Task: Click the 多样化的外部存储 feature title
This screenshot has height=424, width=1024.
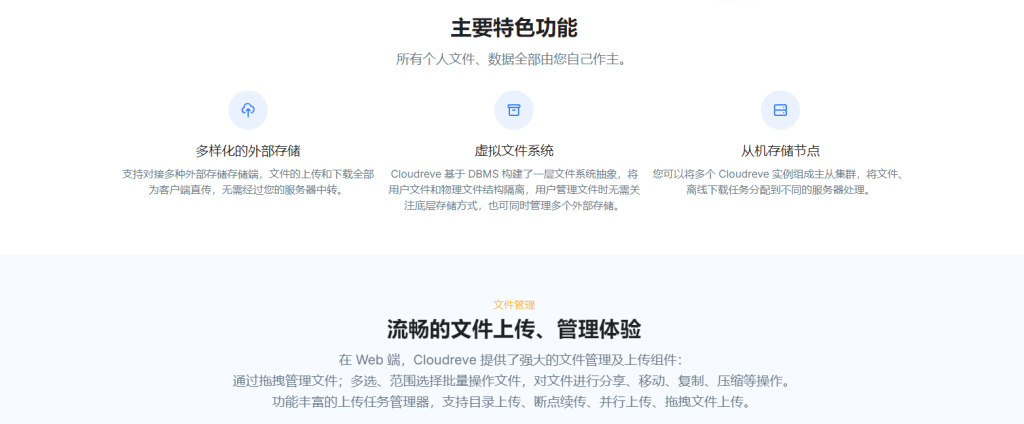Action: coord(248,151)
